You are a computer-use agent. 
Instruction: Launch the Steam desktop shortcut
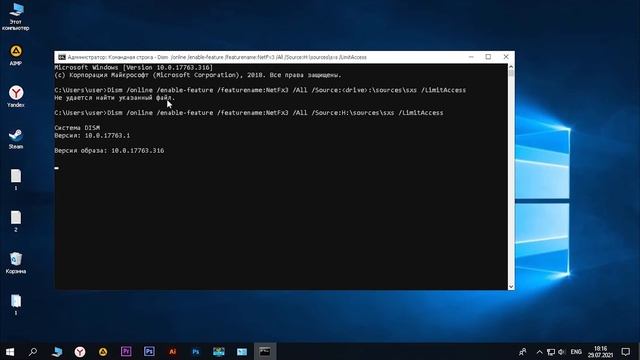pyautogui.click(x=16, y=138)
